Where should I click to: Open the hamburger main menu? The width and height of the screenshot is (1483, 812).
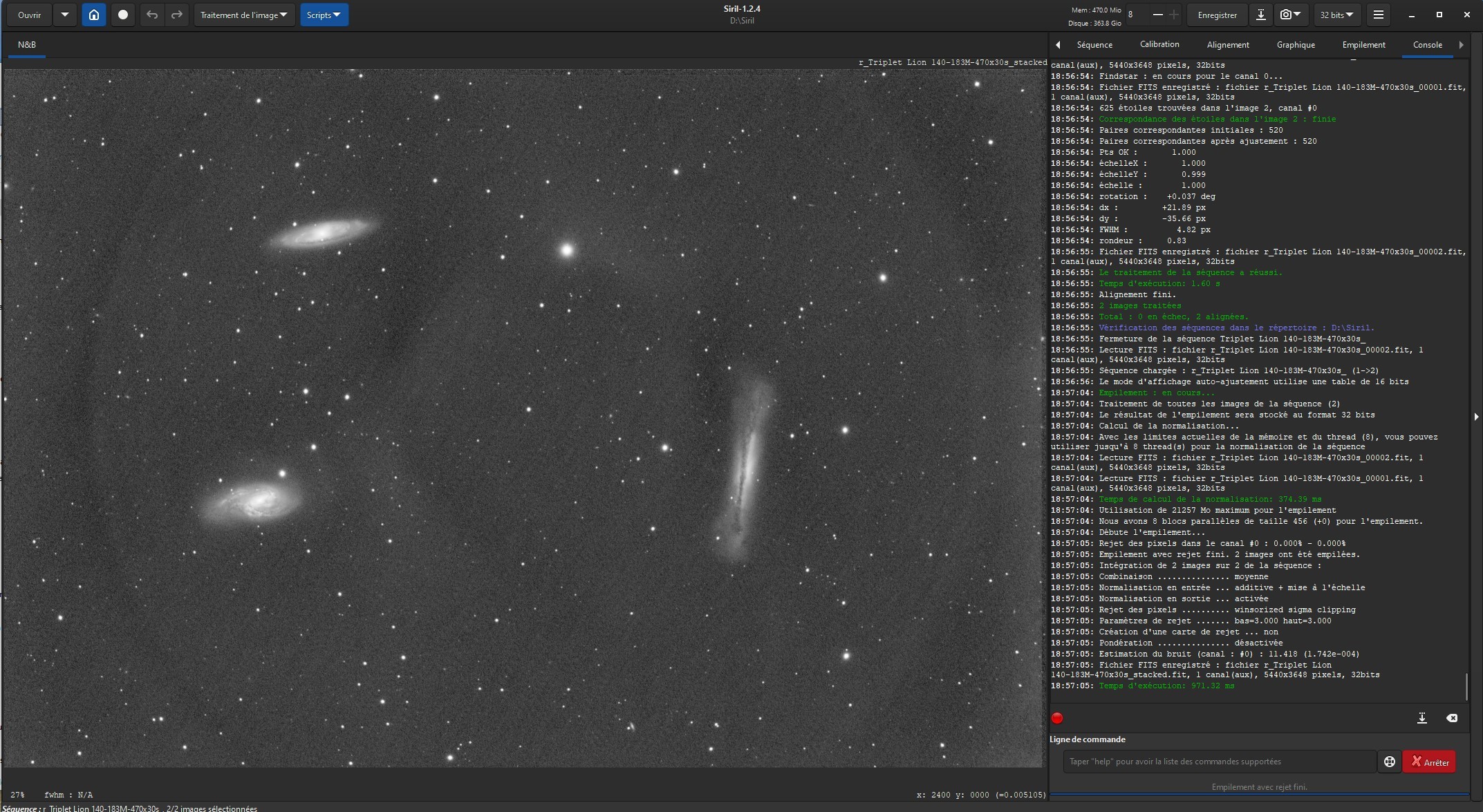(1378, 15)
